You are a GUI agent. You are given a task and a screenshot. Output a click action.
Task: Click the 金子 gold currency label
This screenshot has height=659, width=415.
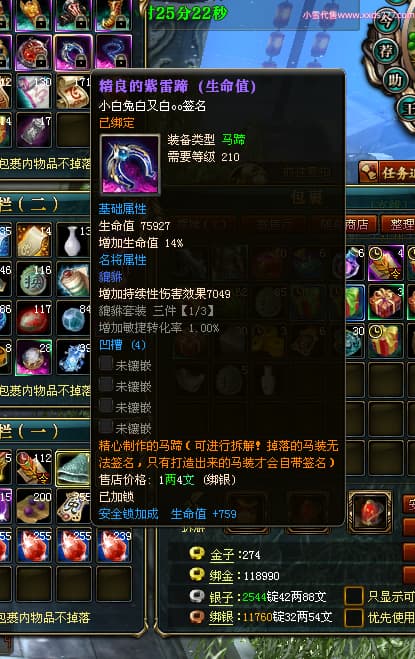pos(221,554)
